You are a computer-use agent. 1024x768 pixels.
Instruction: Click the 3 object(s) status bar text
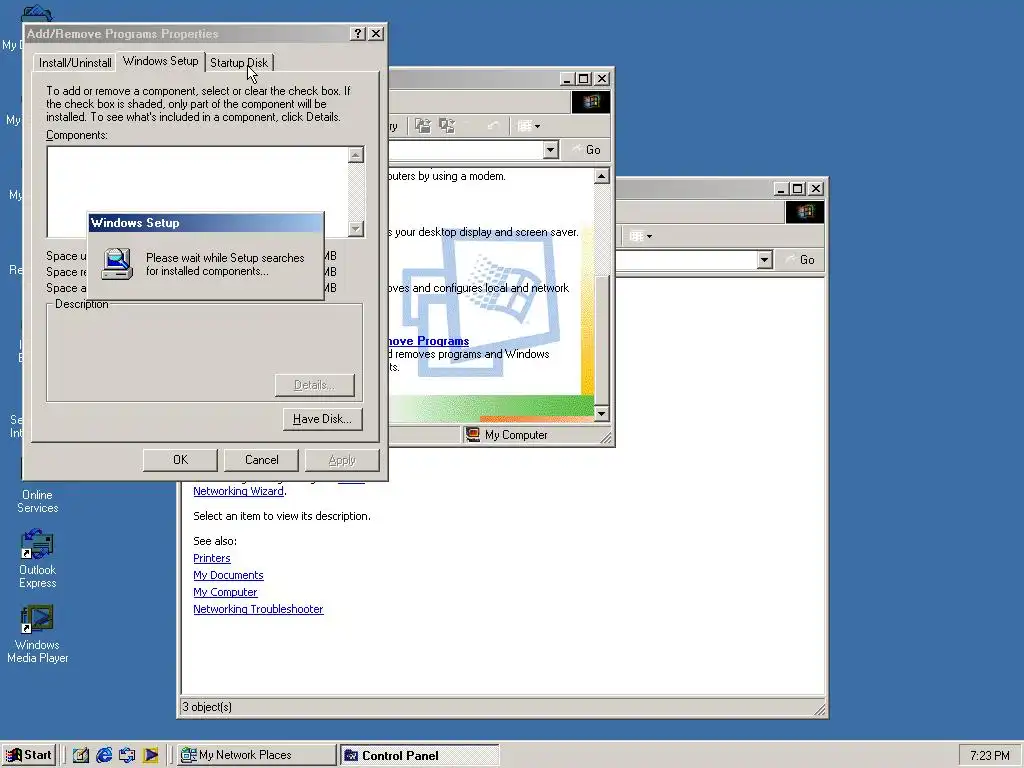[207, 707]
